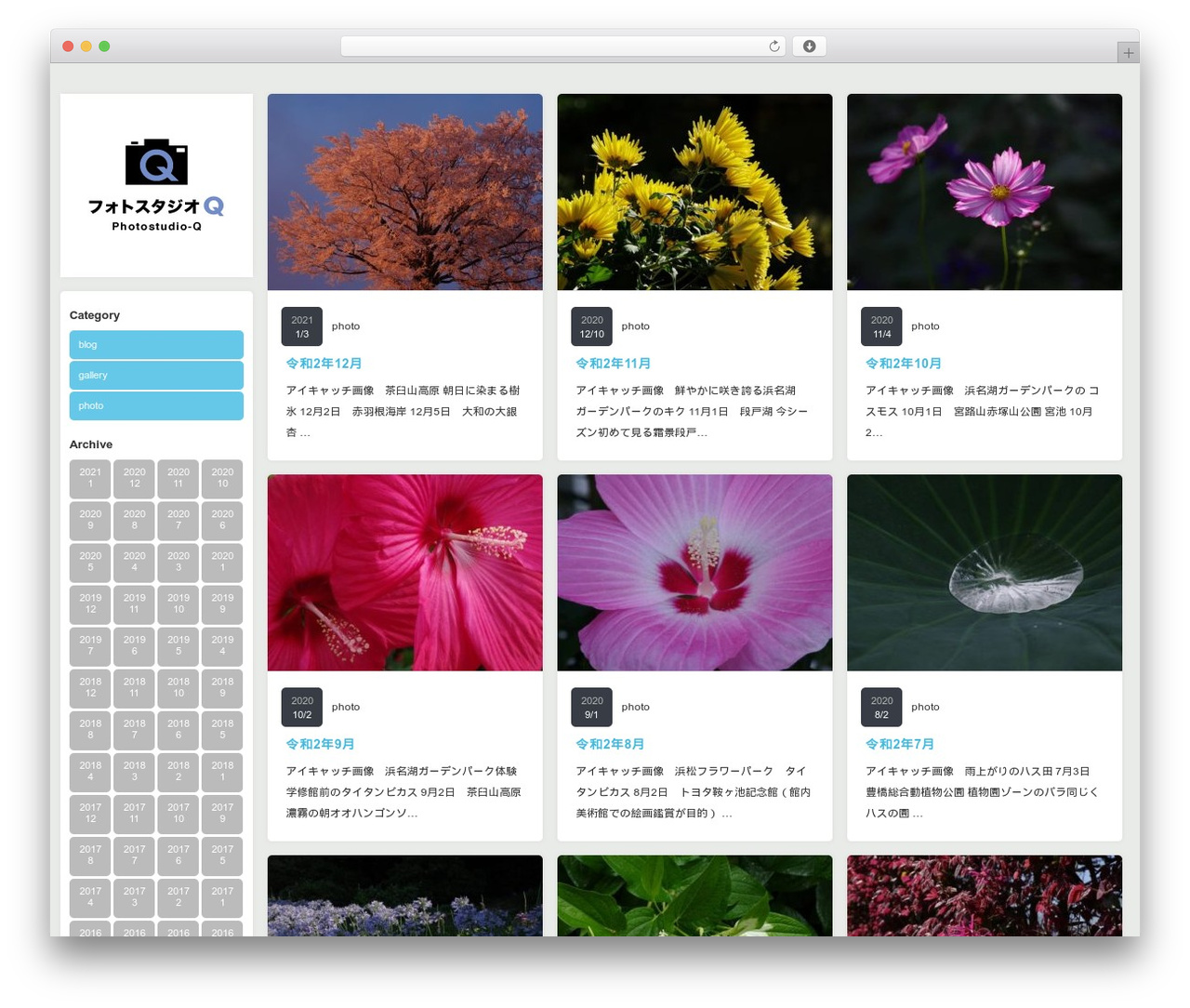Open the 2019 12 archive
Screen dimensions: 1190x1008
click(x=90, y=603)
